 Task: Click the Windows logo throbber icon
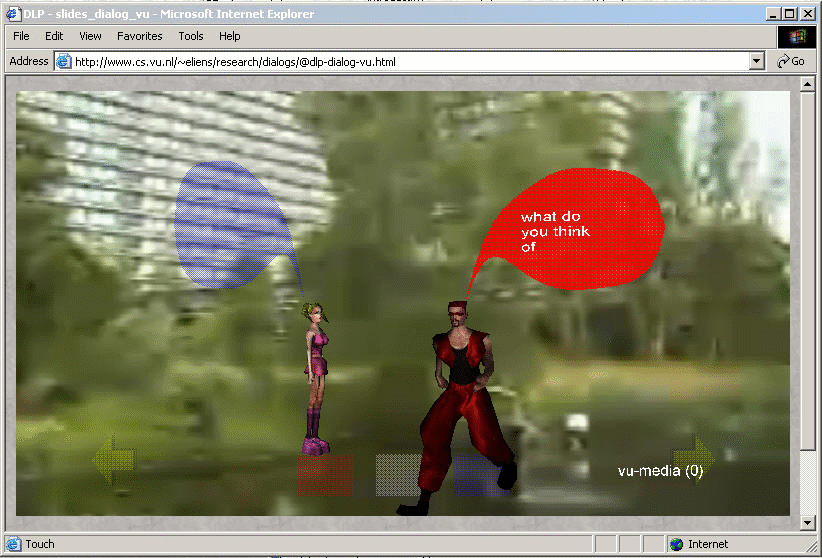click(797, 36)
